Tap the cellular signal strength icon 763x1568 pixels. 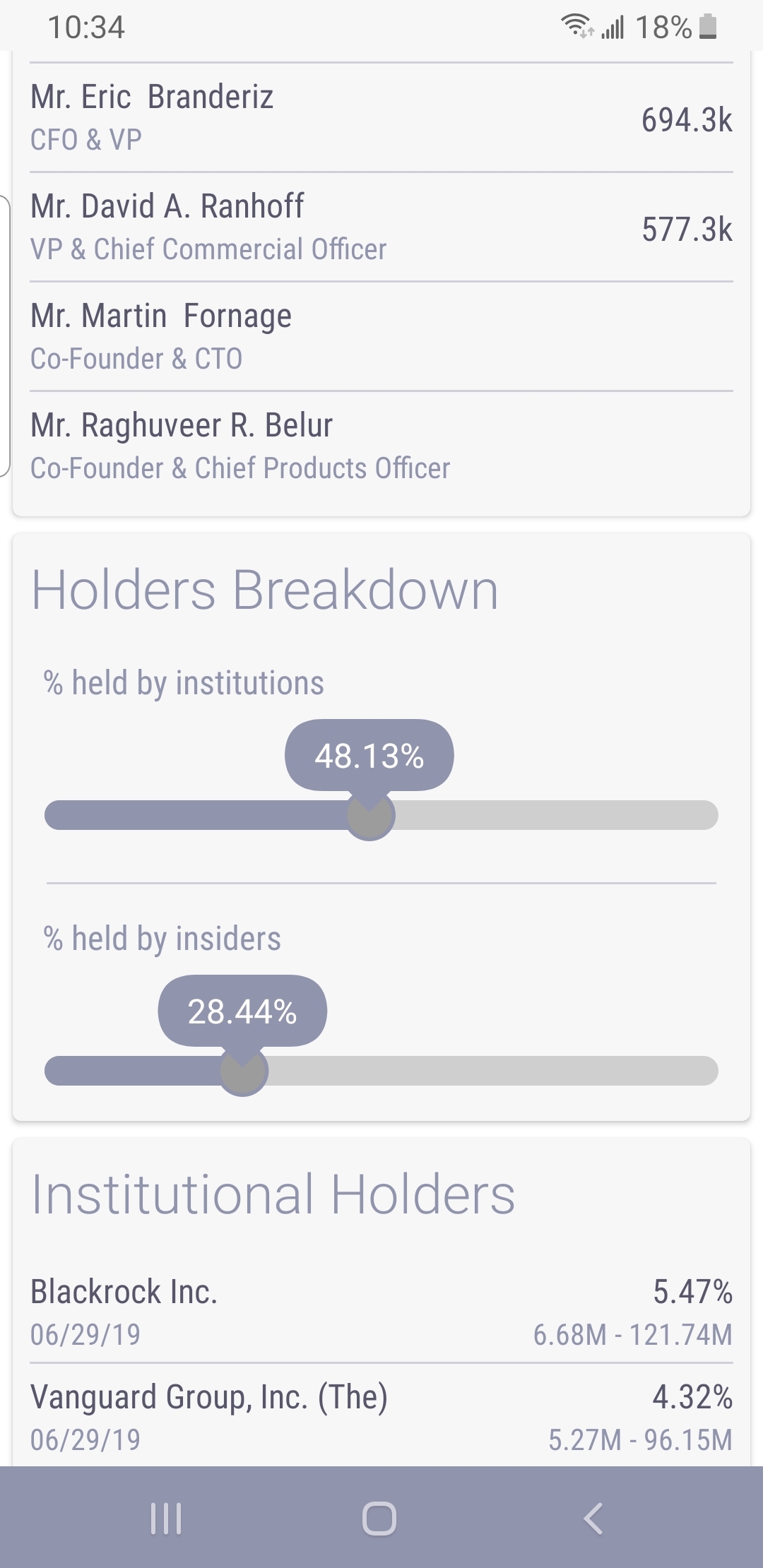click(x=613, y=28)
